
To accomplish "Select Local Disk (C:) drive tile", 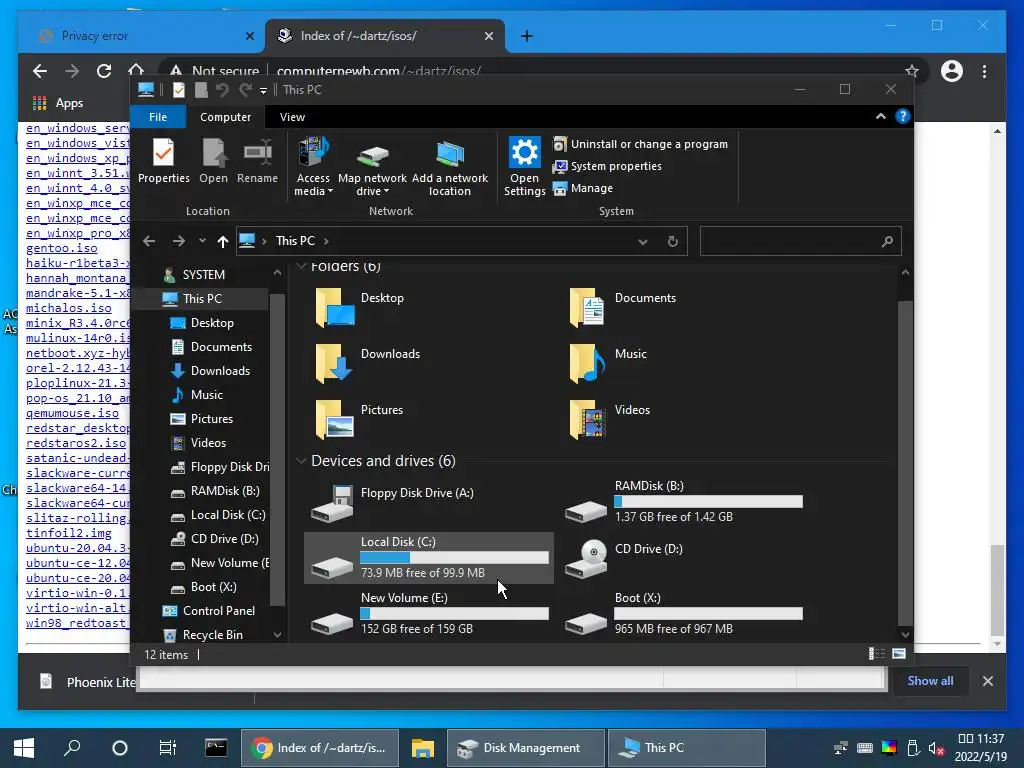I will [428, 558].
